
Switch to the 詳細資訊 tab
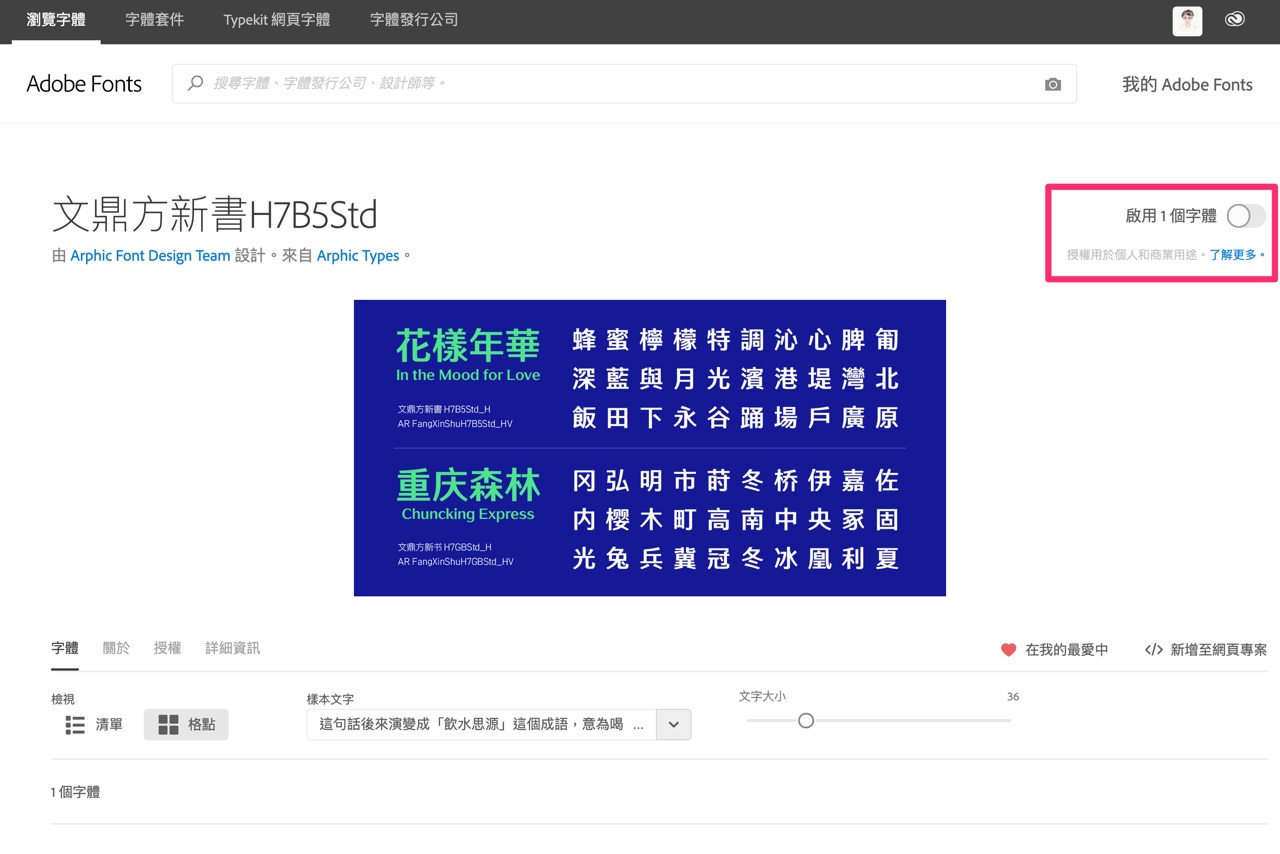[x=232, y=648]
